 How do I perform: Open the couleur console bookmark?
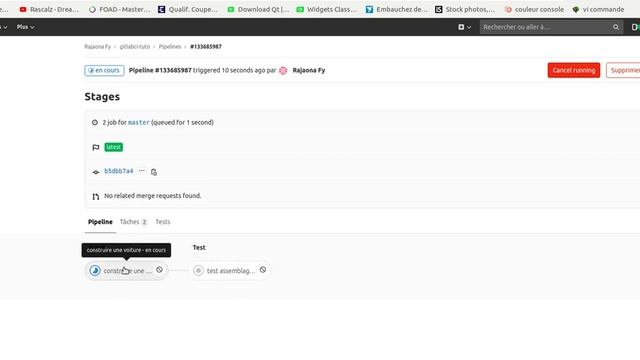pyautogui.click(x=534, y=9)
